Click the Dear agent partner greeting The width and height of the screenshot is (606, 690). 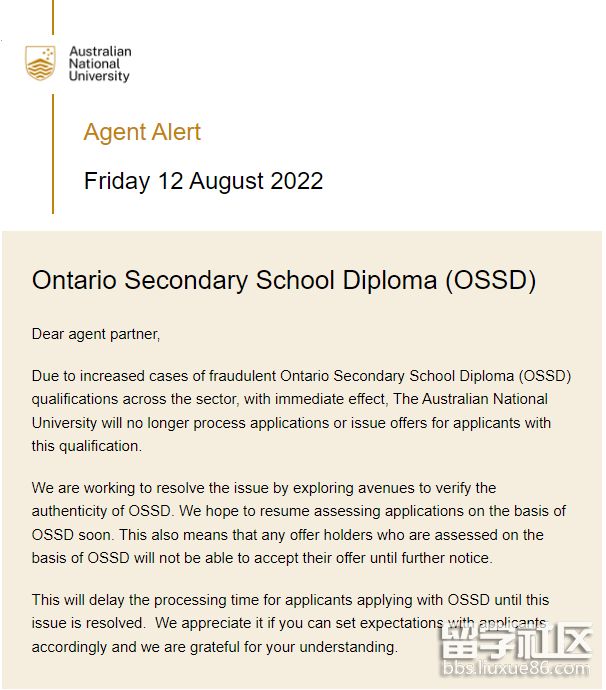click(96, 333)
